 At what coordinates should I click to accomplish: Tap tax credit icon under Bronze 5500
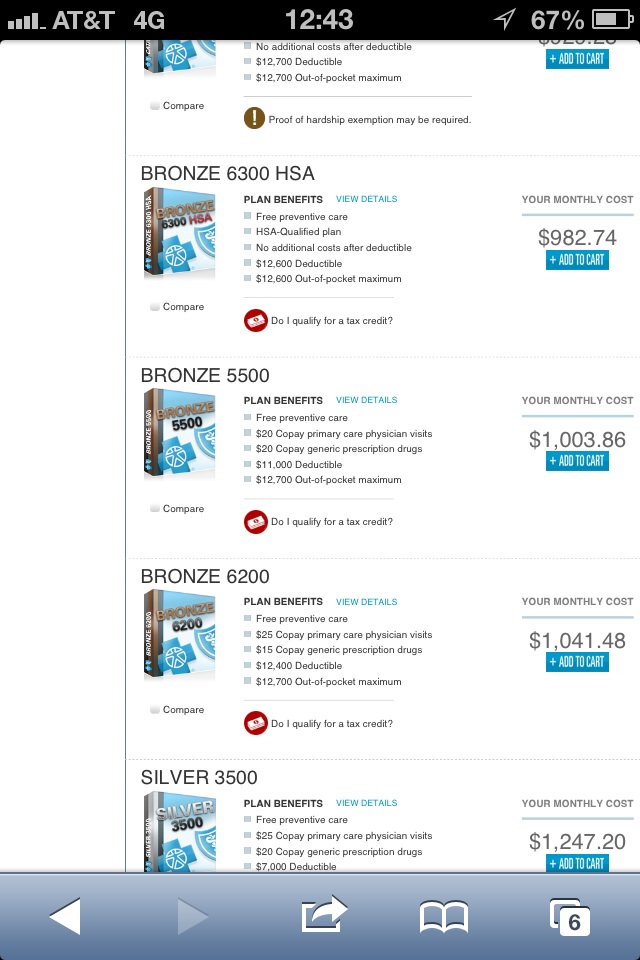(255, 522)
